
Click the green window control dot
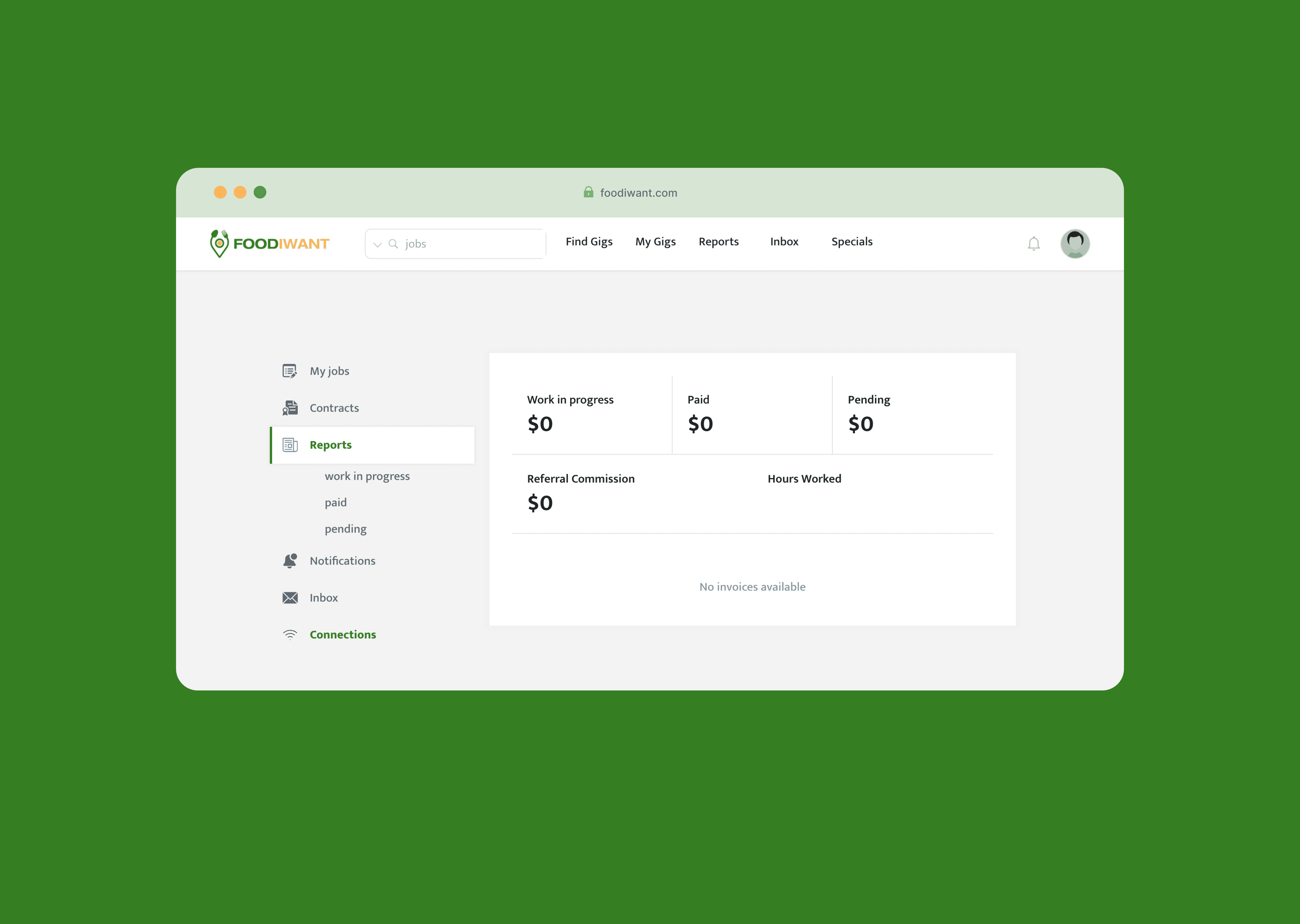(260, 192)
